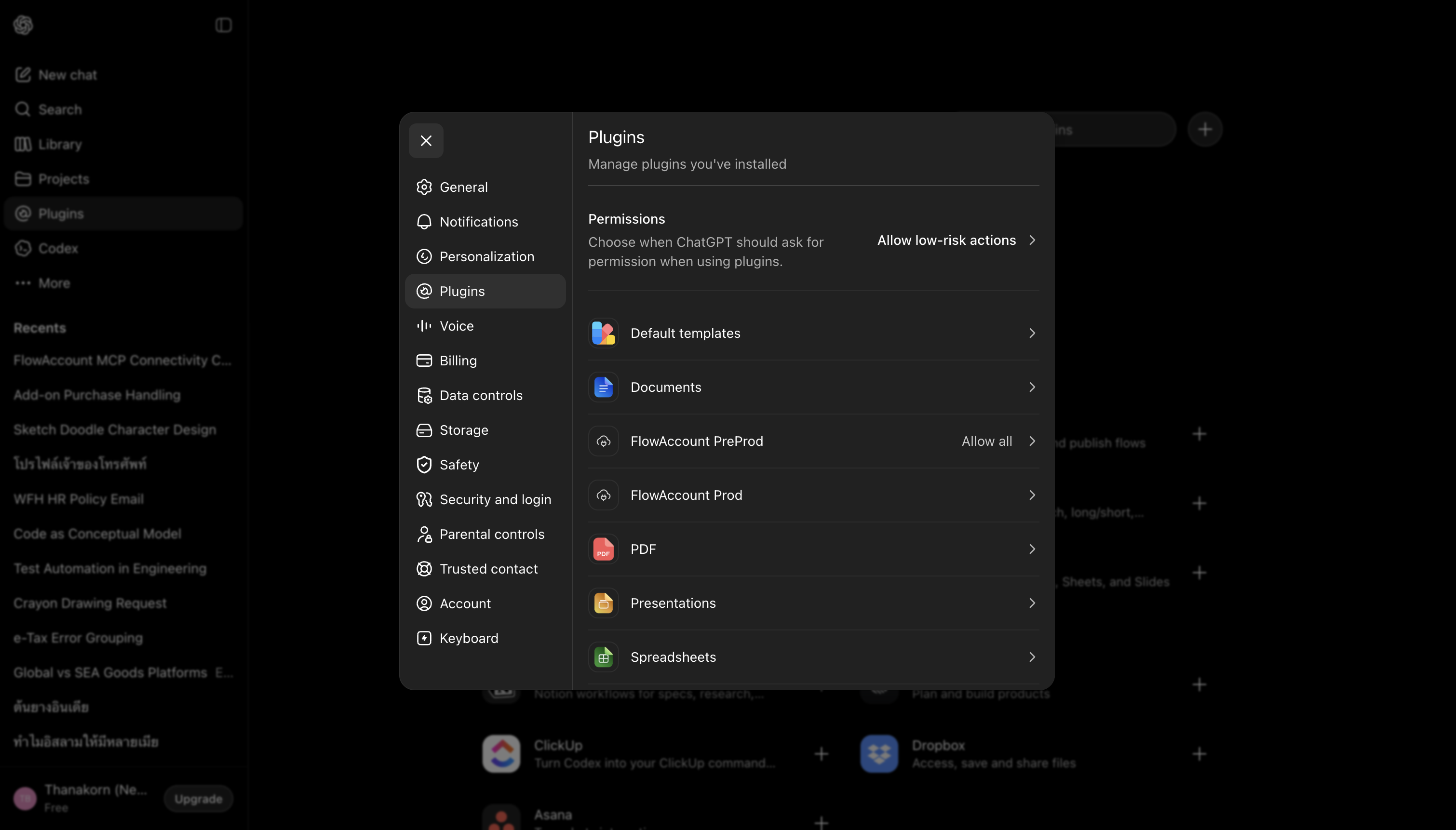The width and height of the screenshot is (1456, 830).
Task: Open Test Automation in Engineering chat
Action: point(123,569)
